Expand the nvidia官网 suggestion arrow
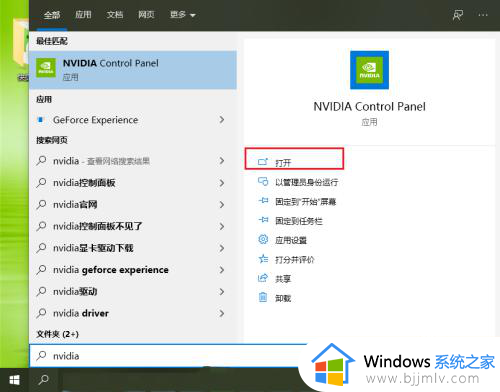The width and height of the screenshot is (500, 392). (222, 204)
